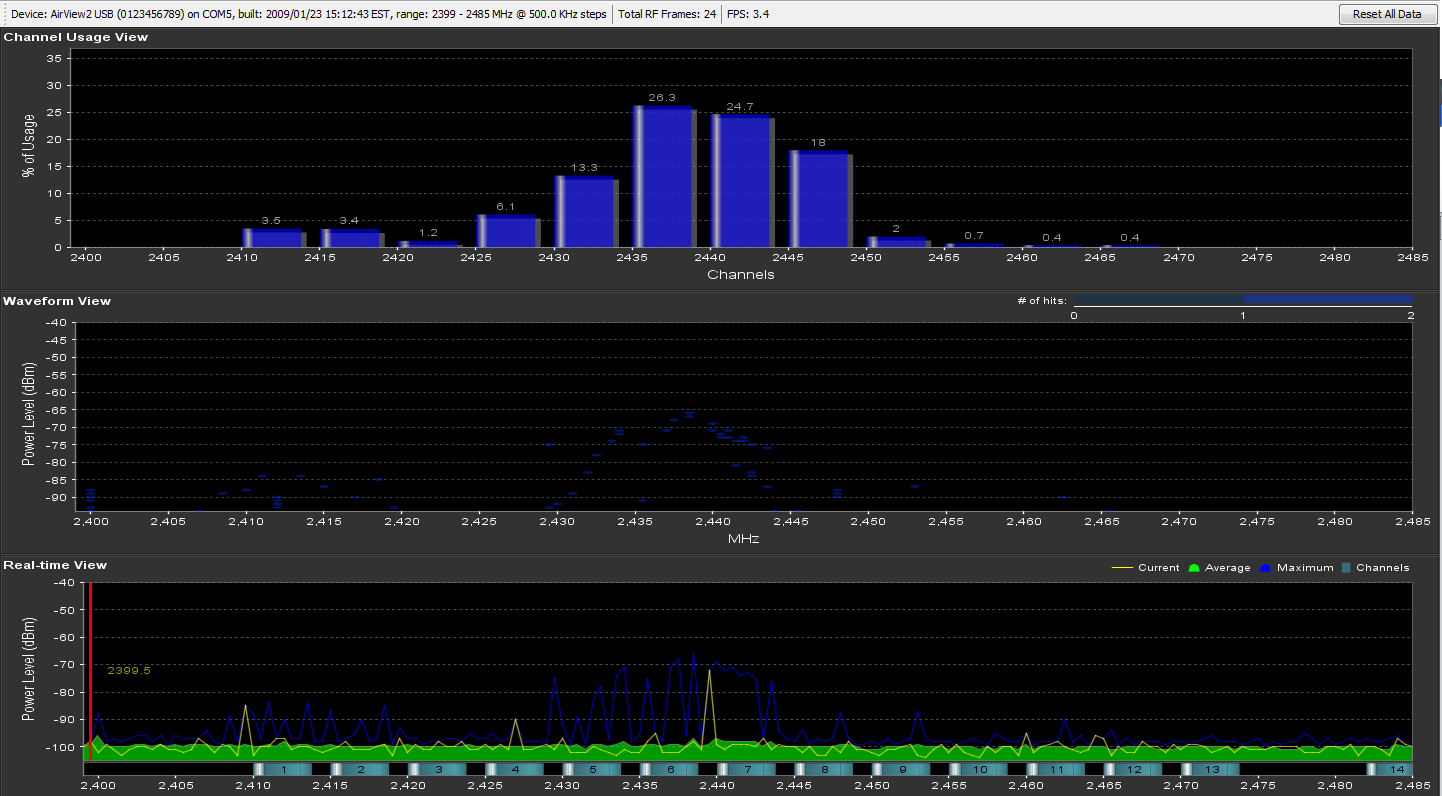
Task: Click the yellow 2399.5 marker label
Action: tap(129, 670)
